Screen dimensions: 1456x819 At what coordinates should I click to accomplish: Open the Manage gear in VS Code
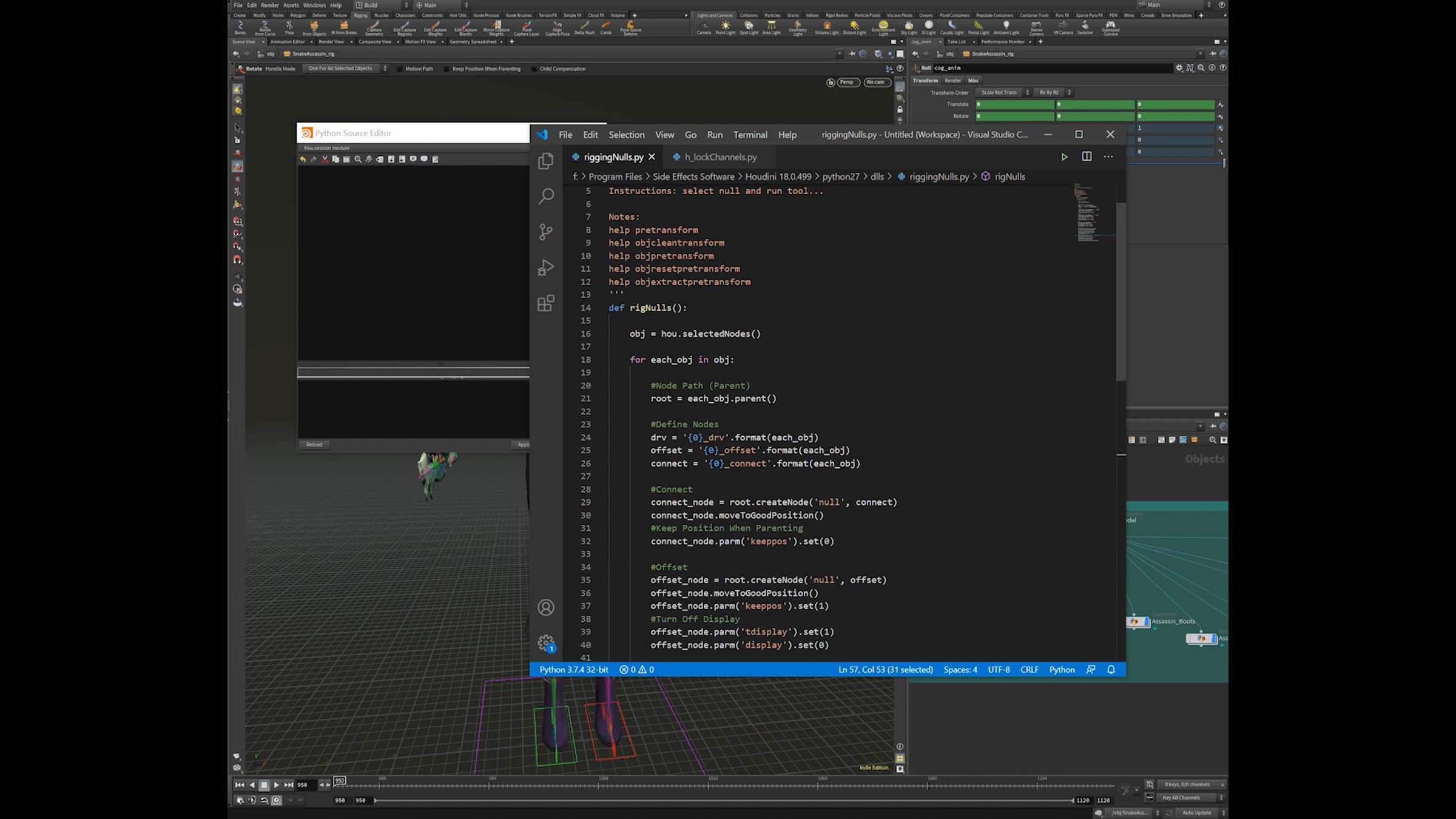pos(545,642)
